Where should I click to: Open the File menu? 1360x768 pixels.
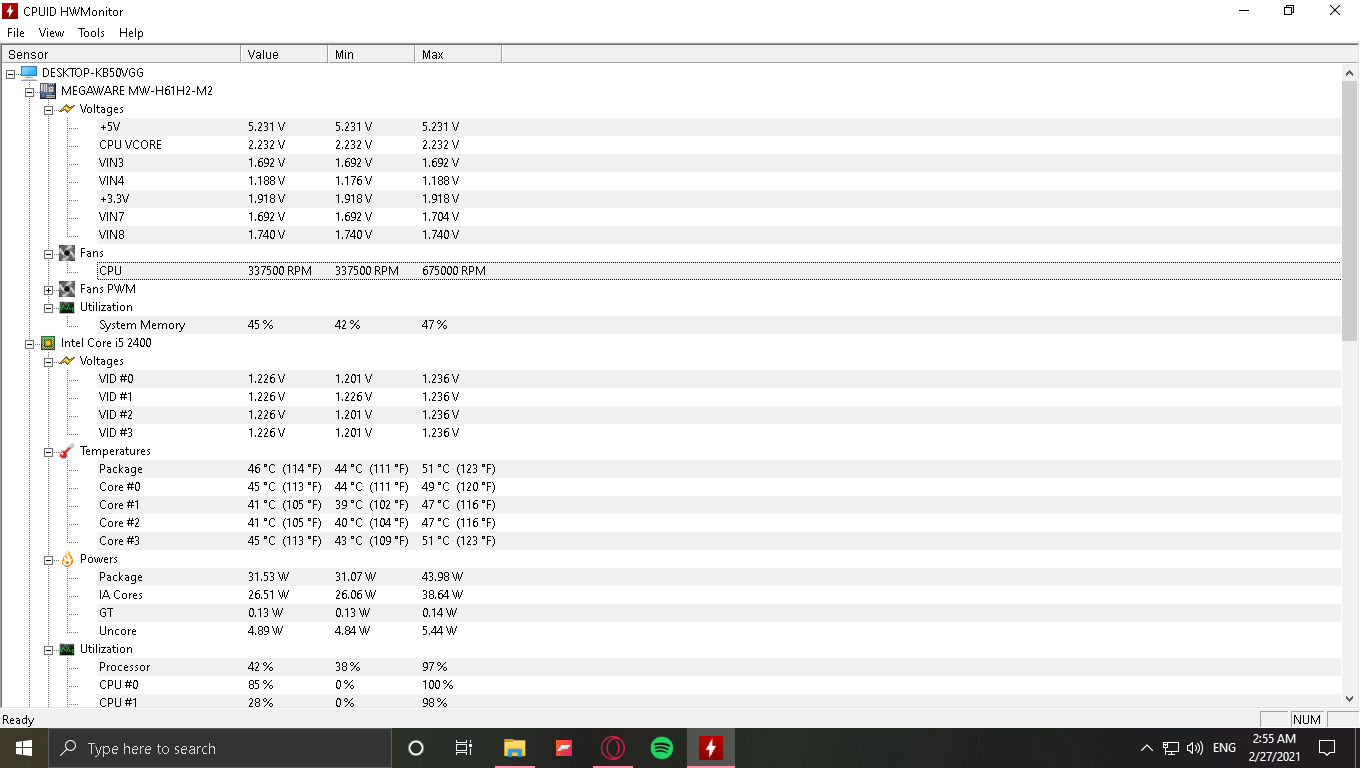coord(15,33)
